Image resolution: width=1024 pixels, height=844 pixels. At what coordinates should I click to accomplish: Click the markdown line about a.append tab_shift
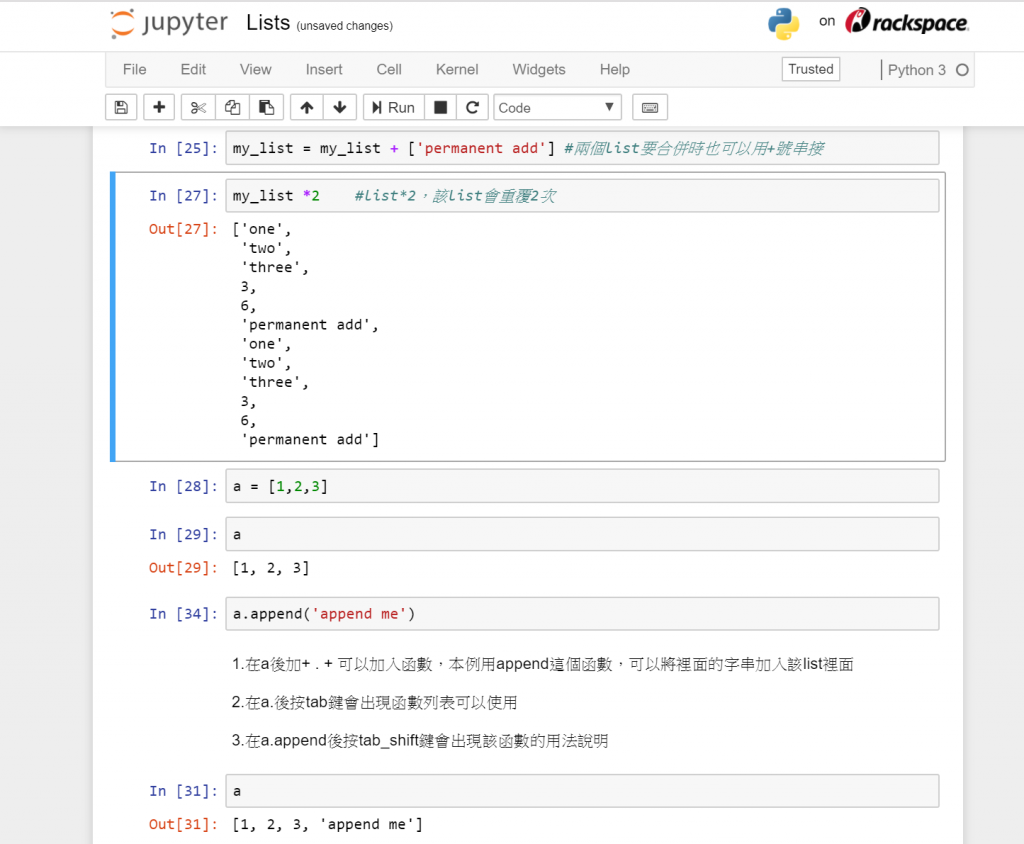(x=420, y=741)
